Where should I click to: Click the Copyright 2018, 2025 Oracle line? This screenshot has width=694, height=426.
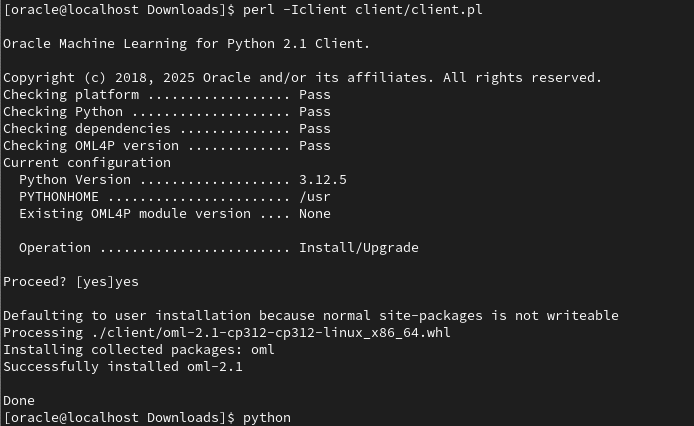[302, 77]
